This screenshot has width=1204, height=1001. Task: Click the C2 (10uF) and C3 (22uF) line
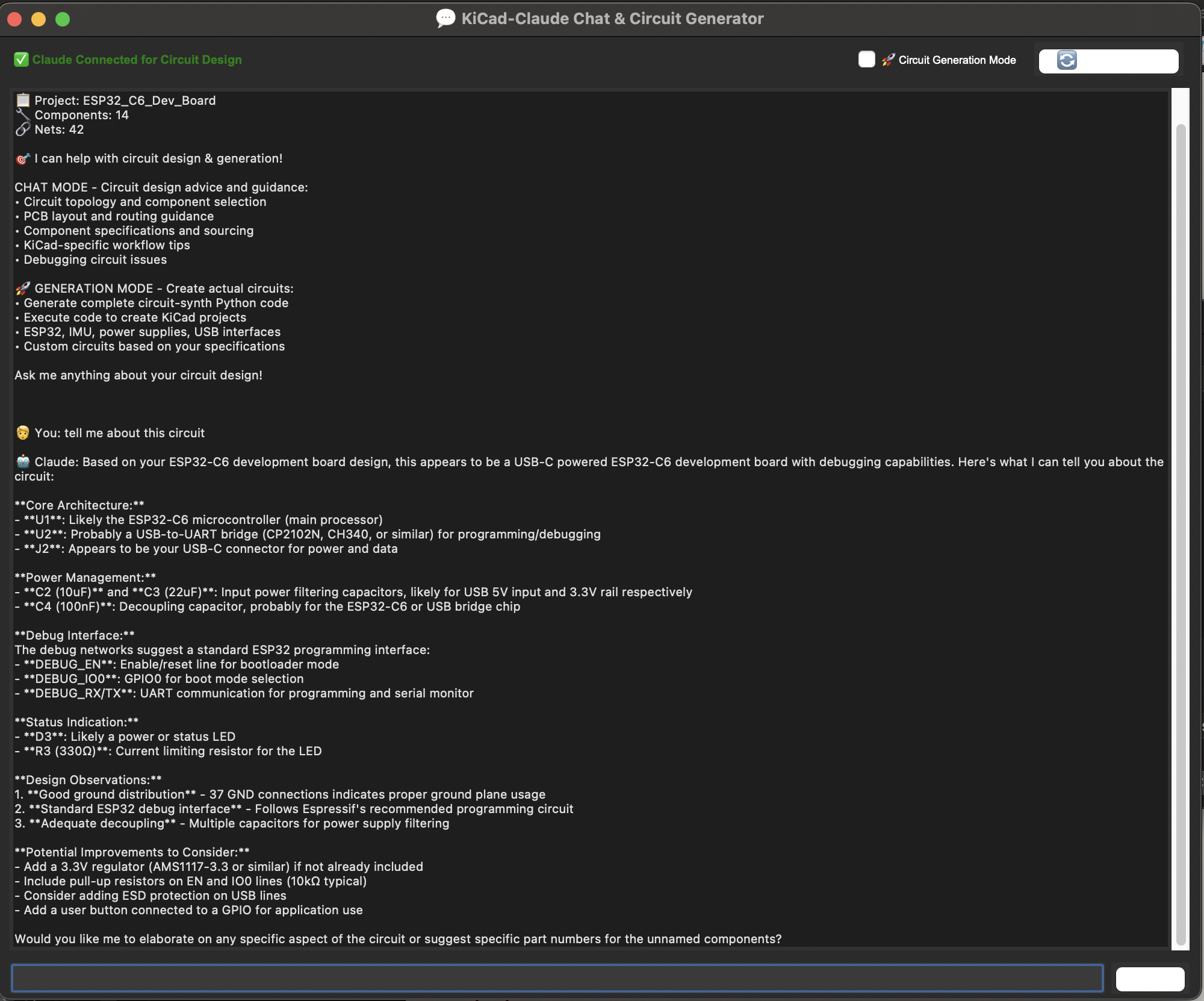pos(353,592)
